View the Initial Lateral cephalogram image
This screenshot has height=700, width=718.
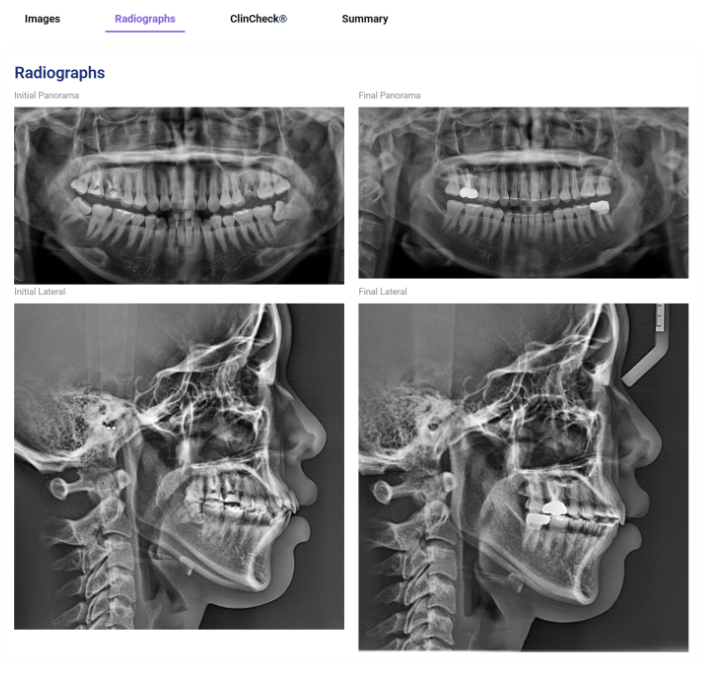click(x=179, y=466)
